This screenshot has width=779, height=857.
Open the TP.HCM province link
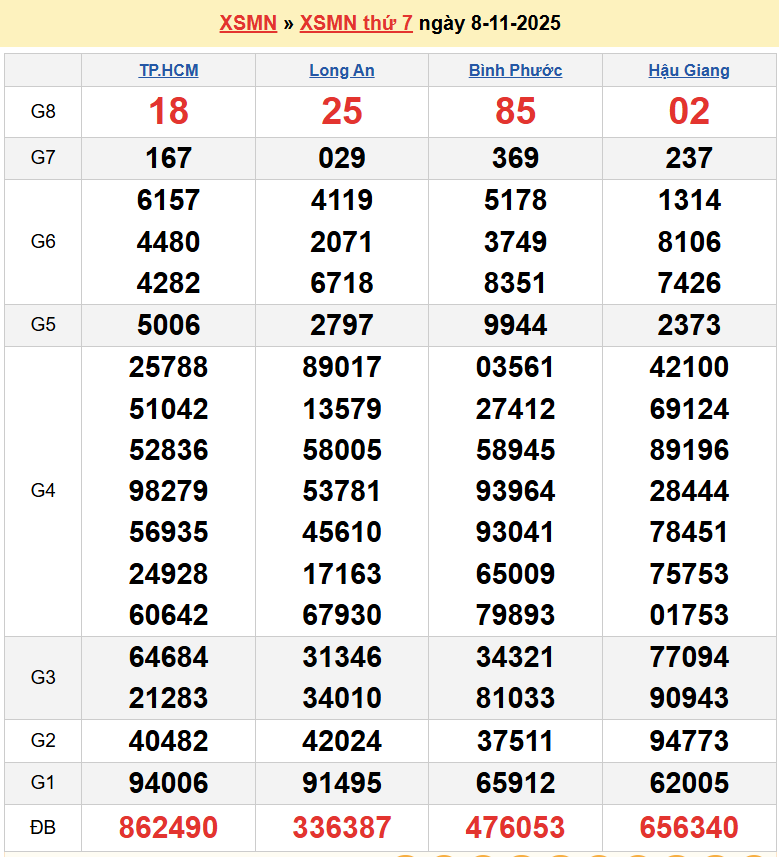pyautogui.click(x=168, y=70)
